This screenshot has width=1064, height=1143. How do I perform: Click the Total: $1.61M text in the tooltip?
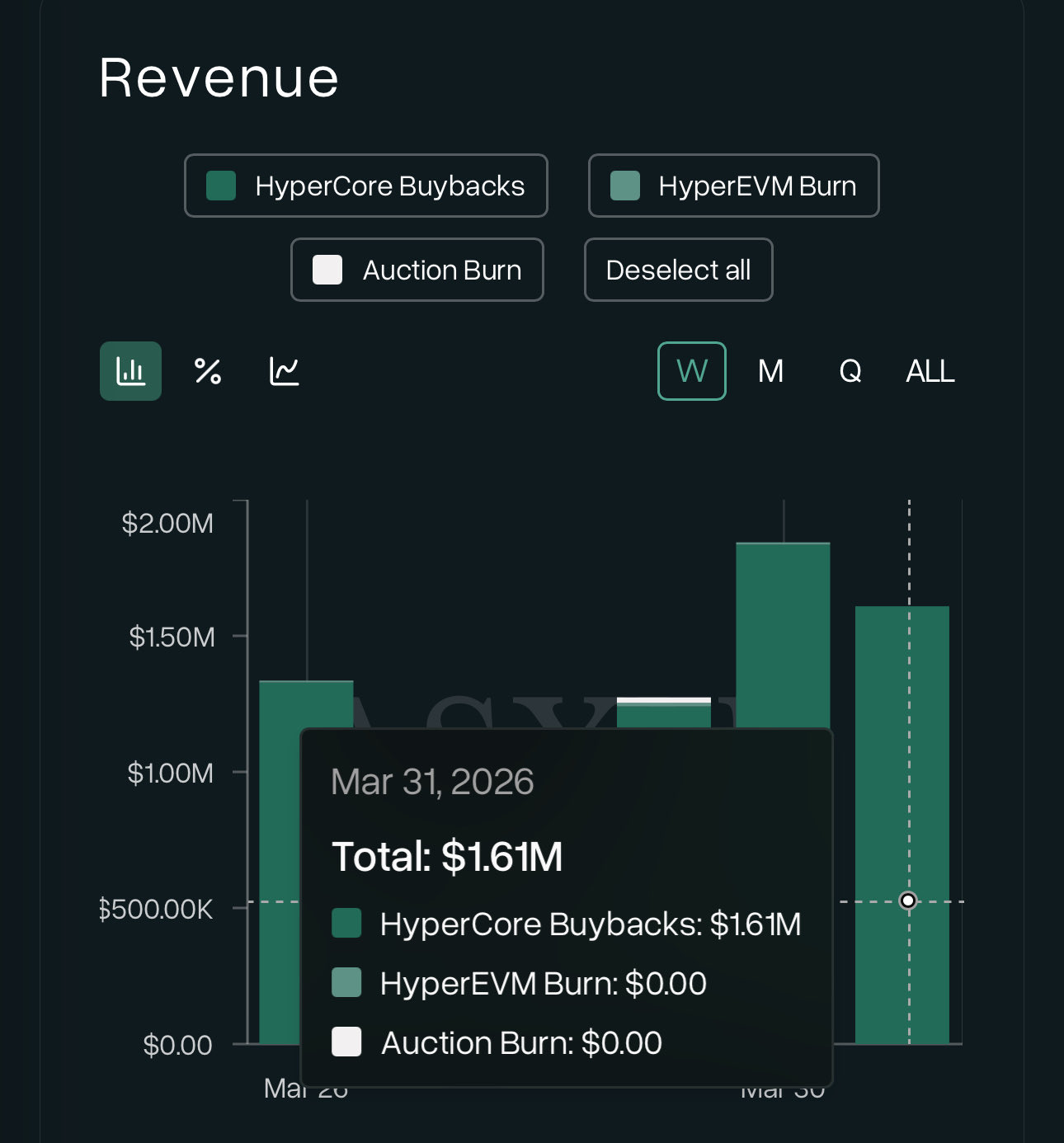(x=447, y=856)
